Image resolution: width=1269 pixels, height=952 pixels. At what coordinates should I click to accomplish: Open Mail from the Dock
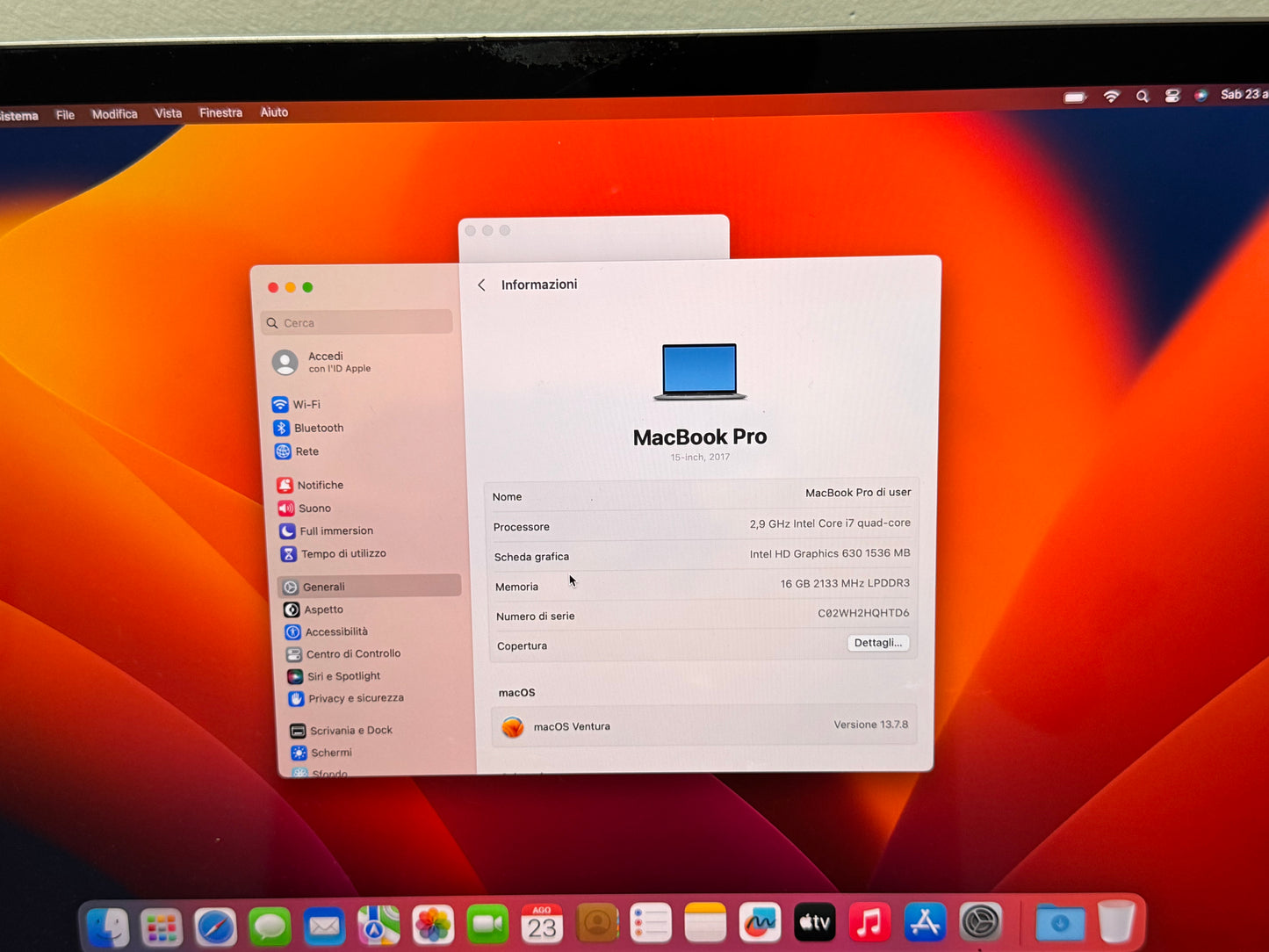[x=324, y=927]
